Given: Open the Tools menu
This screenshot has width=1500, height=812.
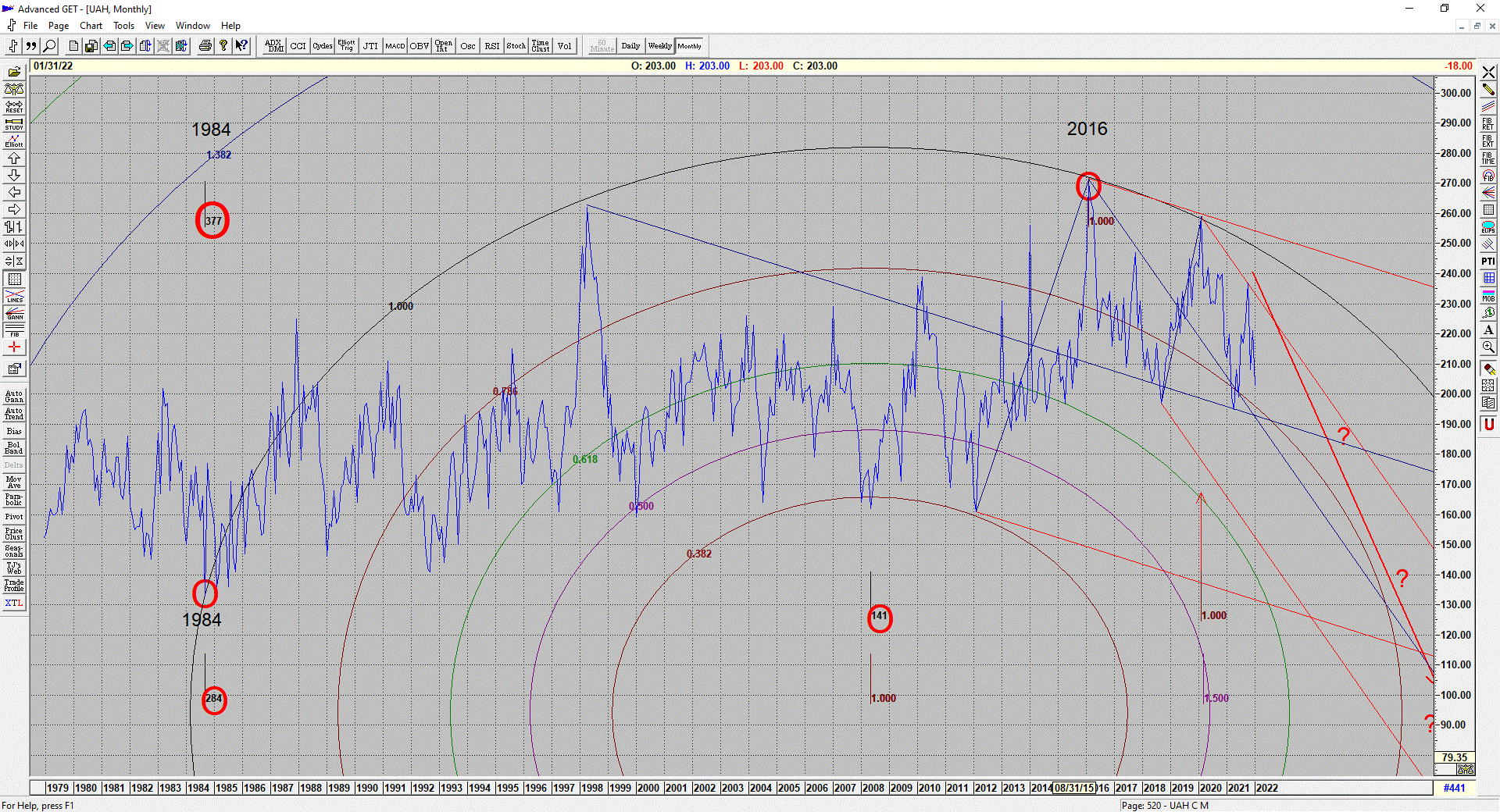Looking at the screenshot, I should click(123, 26).
